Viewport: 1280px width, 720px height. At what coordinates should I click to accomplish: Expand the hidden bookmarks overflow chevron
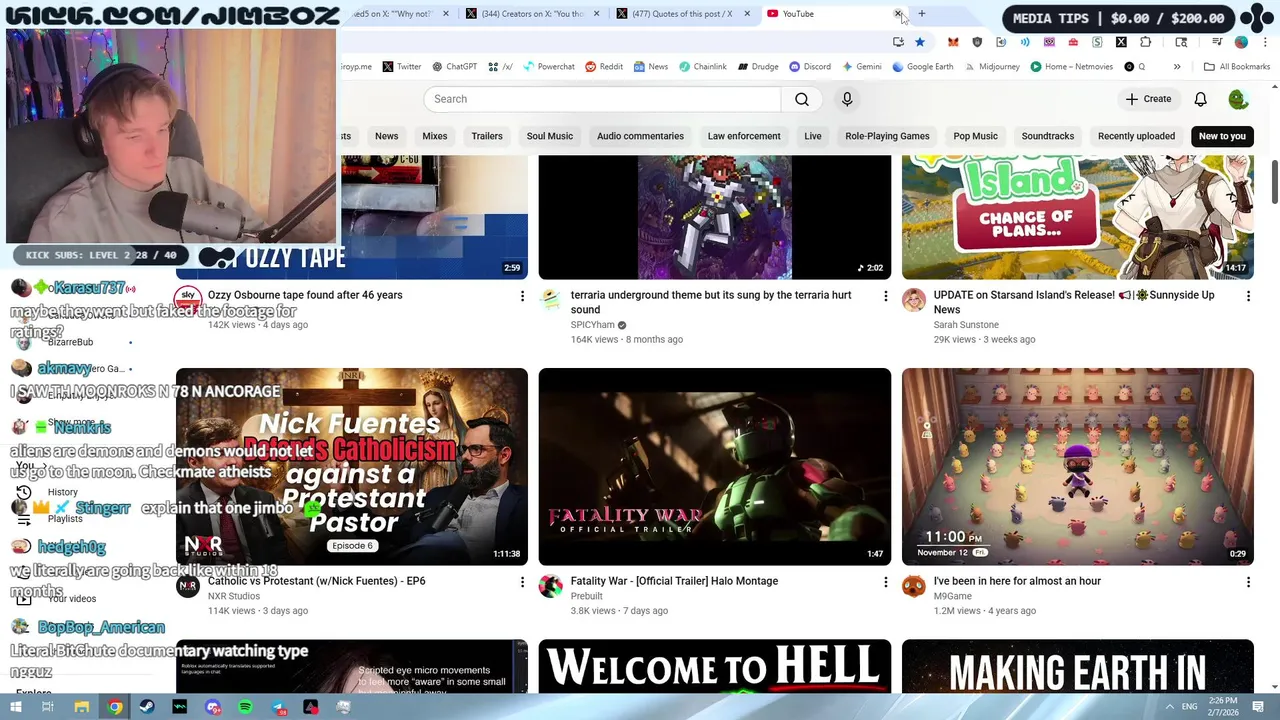pyautogui.click(x=1177, y=67)
